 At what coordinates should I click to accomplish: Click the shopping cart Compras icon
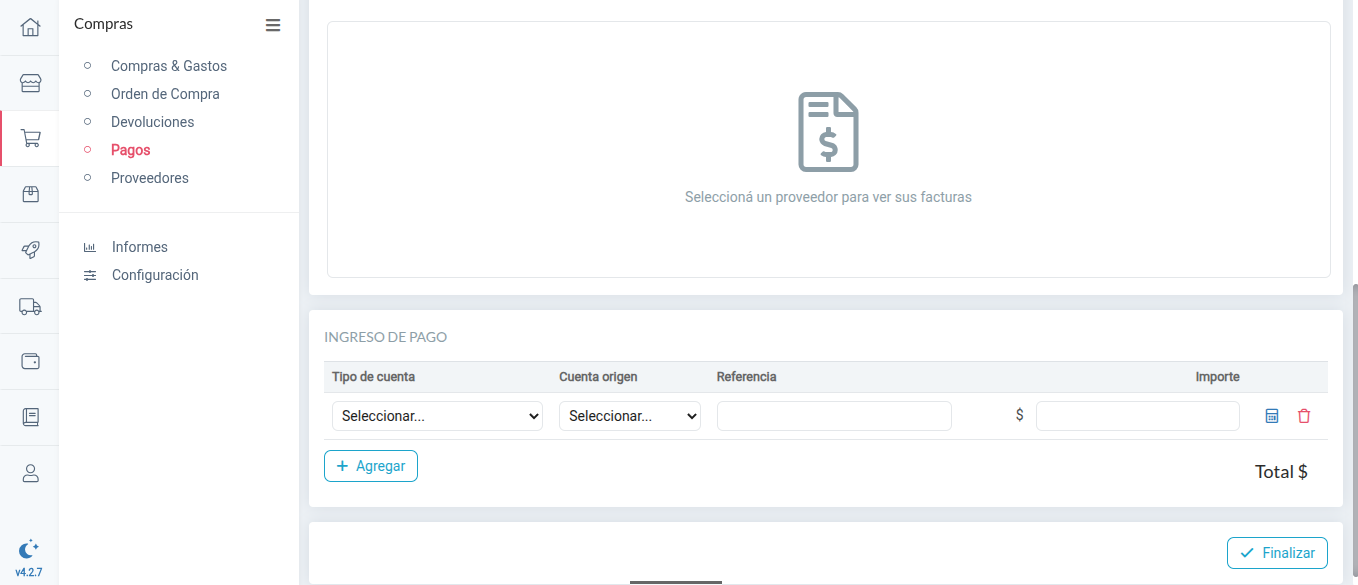coord(28,139)
